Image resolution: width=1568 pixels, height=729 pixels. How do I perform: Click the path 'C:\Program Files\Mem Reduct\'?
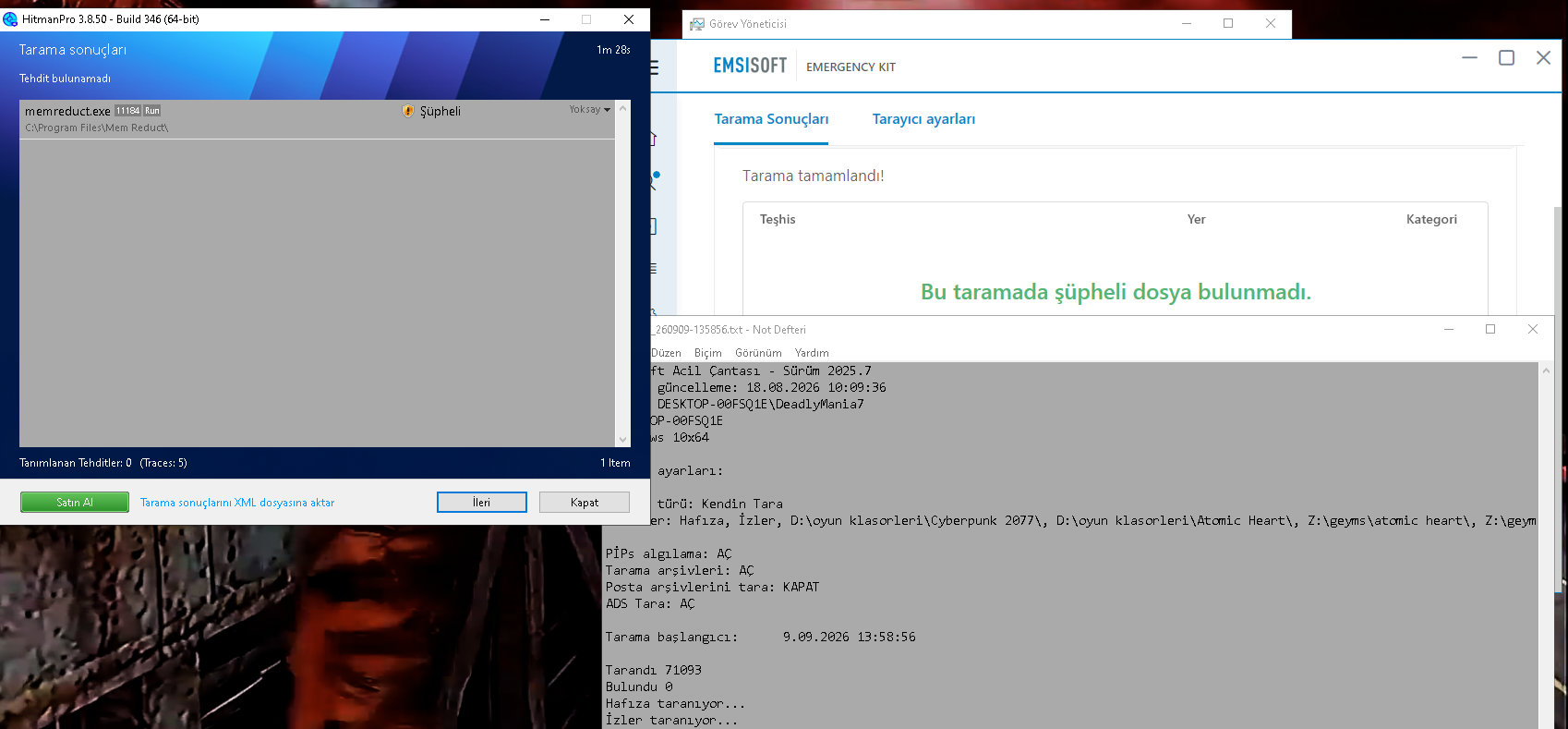97,128
